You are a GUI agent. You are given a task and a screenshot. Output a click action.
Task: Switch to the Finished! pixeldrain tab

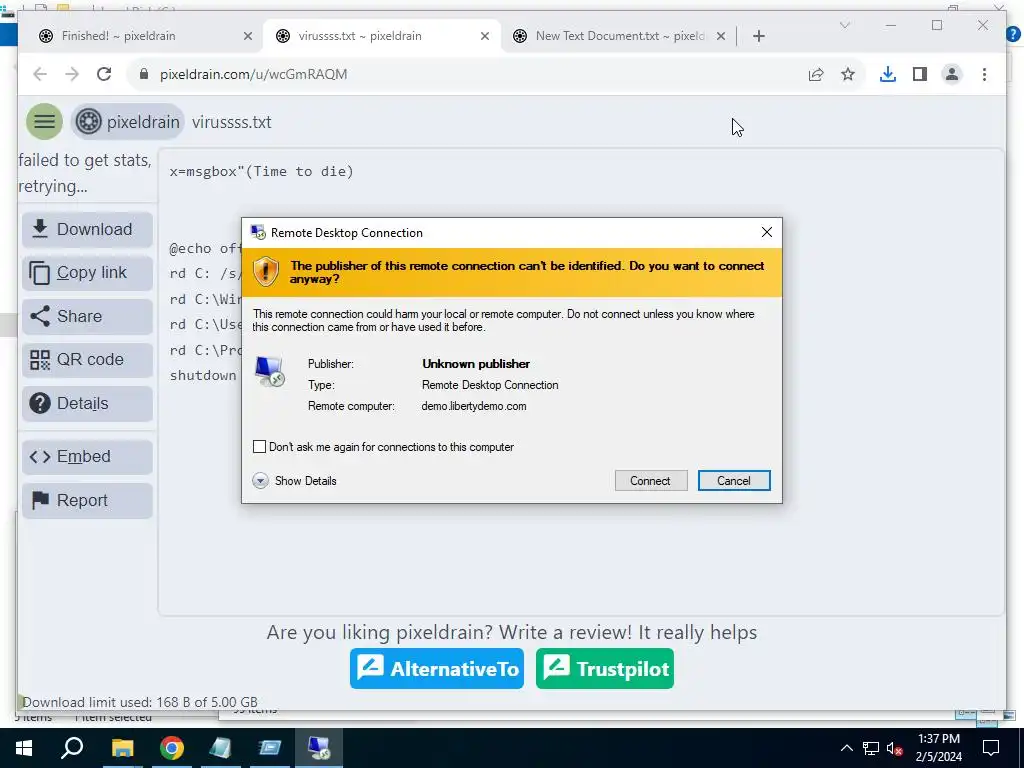(x=140, y=36)
